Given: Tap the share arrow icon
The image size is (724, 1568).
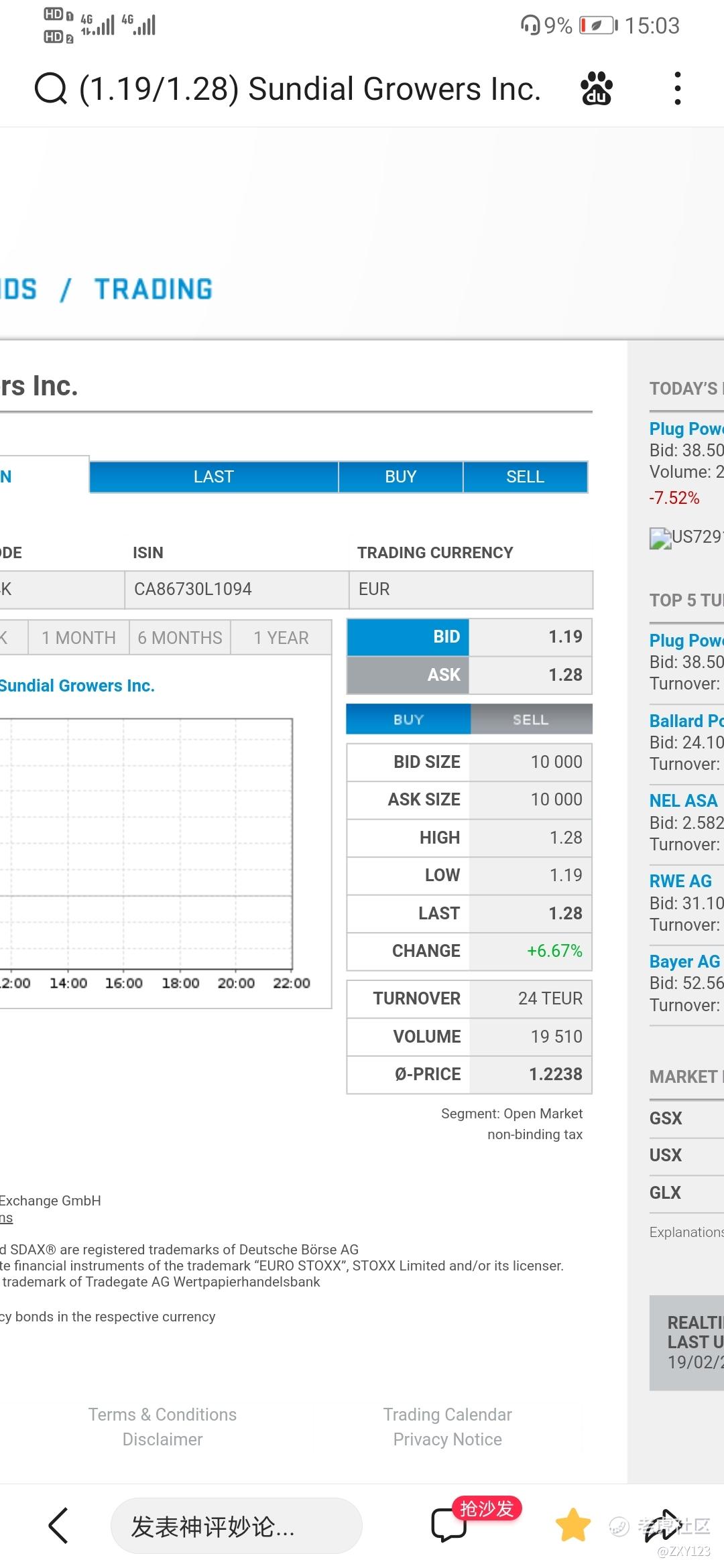Looking at the screenshot, I should (663, 1525).
